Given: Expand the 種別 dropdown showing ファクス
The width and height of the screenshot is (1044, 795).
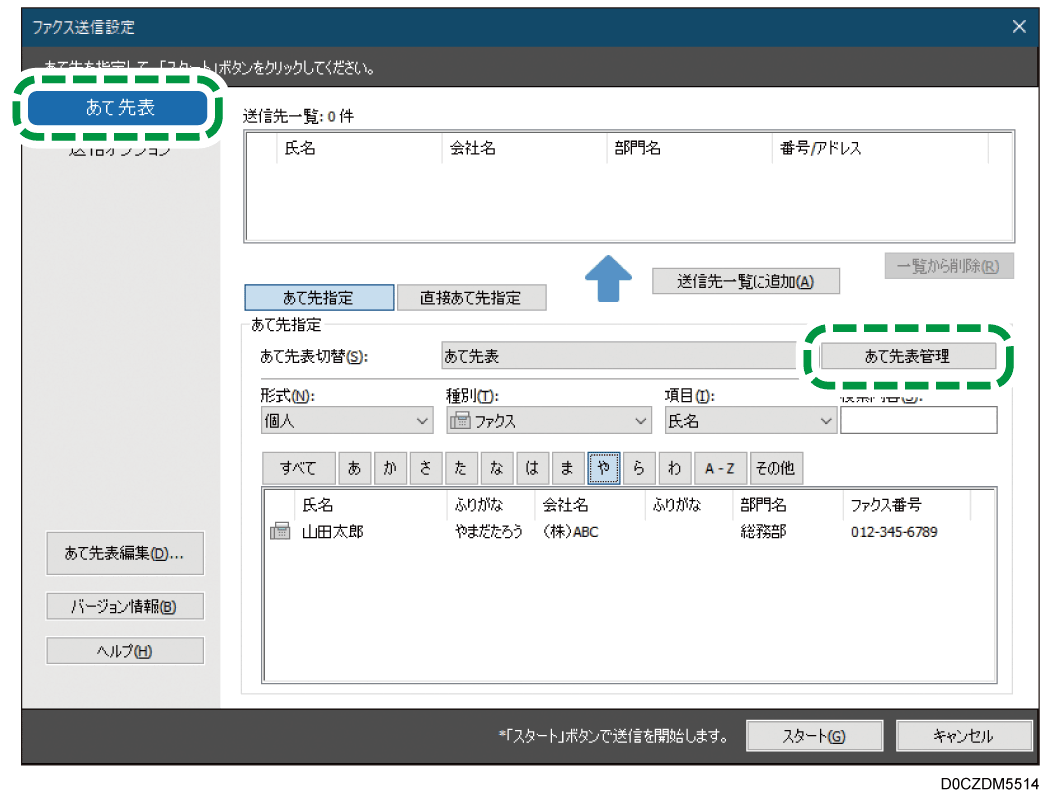Looking at the screenshot, I should [x=548, y=421].
